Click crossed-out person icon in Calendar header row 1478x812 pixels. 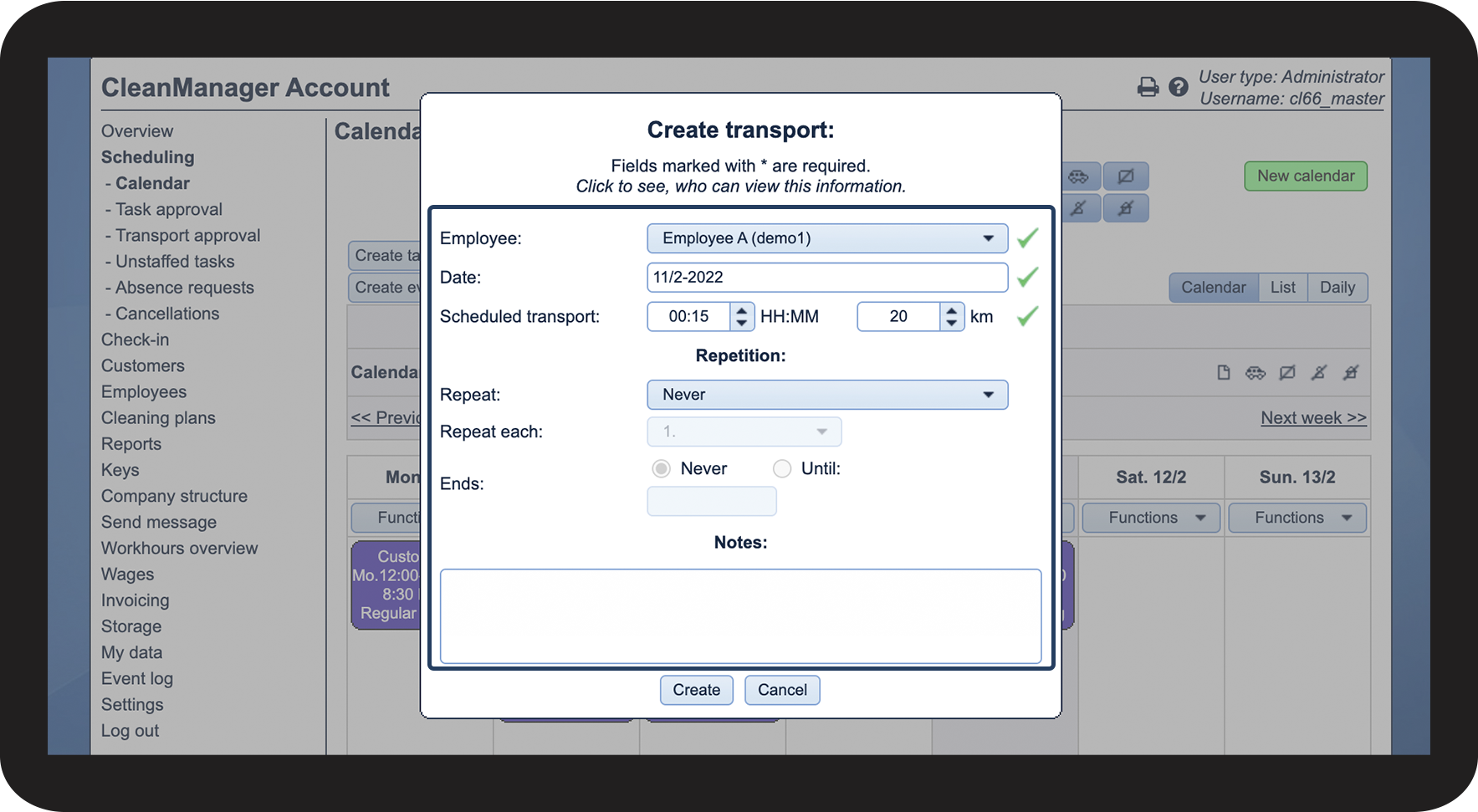click(1319, 373)
